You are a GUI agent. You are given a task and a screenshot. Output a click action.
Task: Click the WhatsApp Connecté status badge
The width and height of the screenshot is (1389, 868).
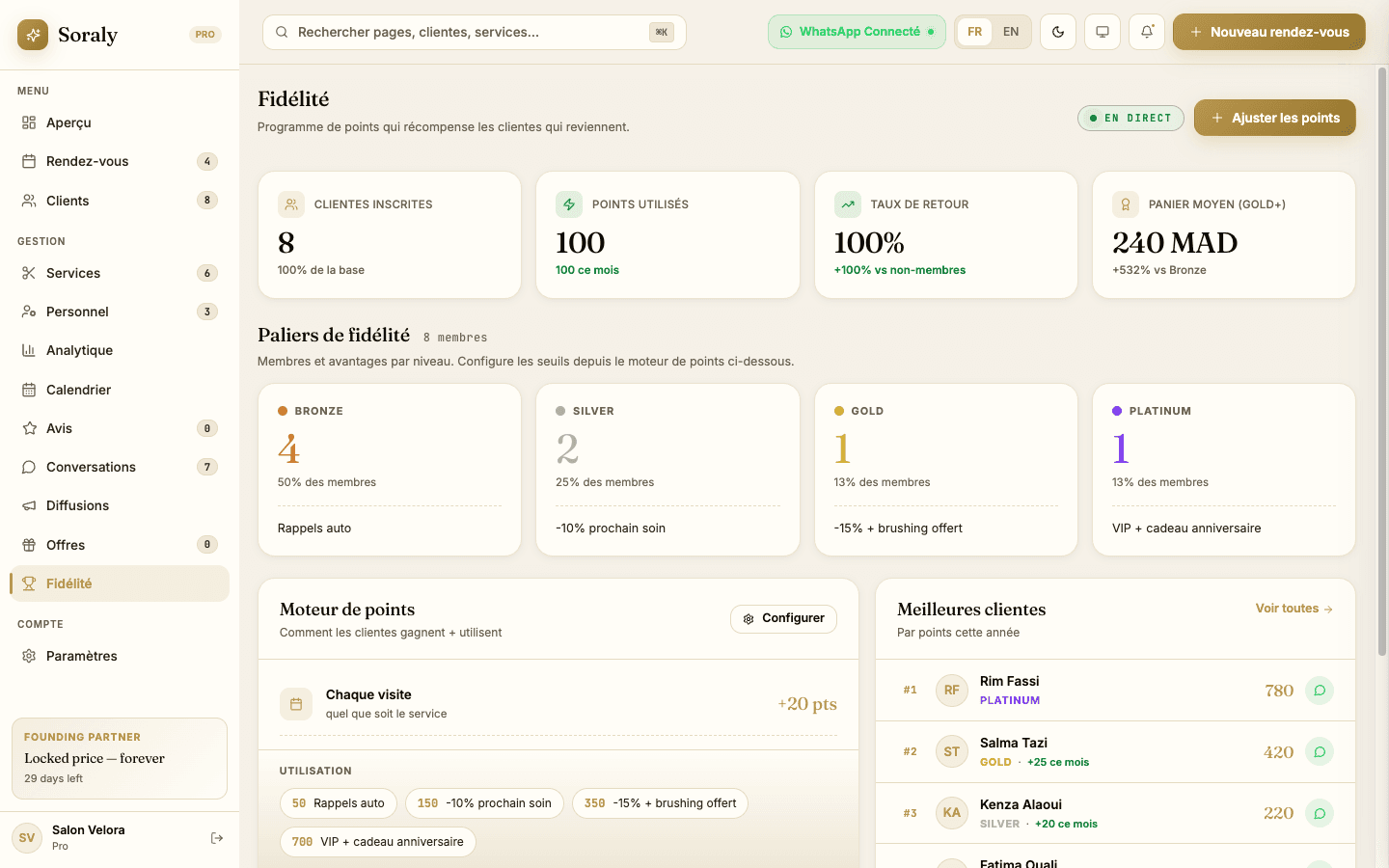[x=857, y=32]
